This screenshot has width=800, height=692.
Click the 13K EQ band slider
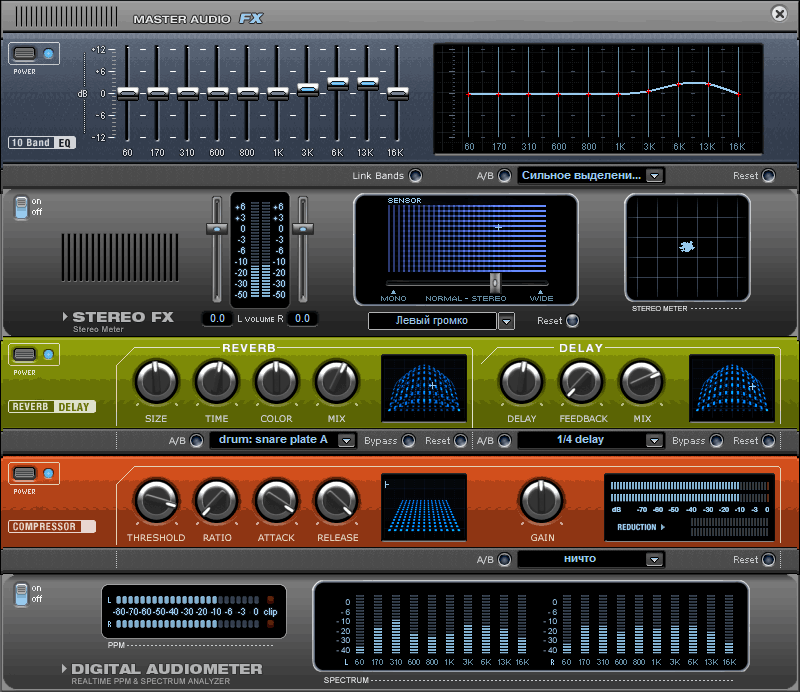[x=368, y=84]
